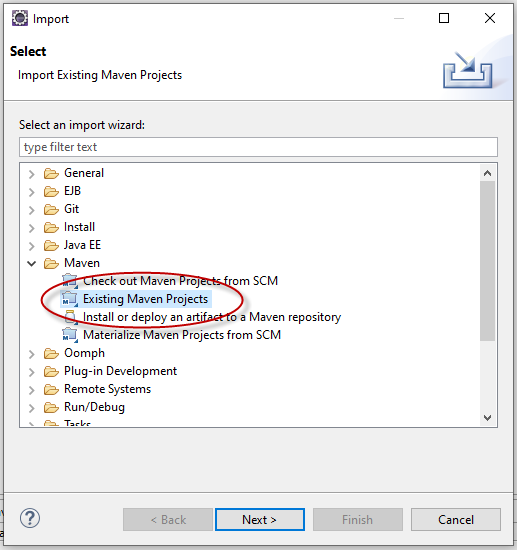This screenshot has height=550, width=517.
Task: Select the Remote Systems tree item
Action: point(107,389)
